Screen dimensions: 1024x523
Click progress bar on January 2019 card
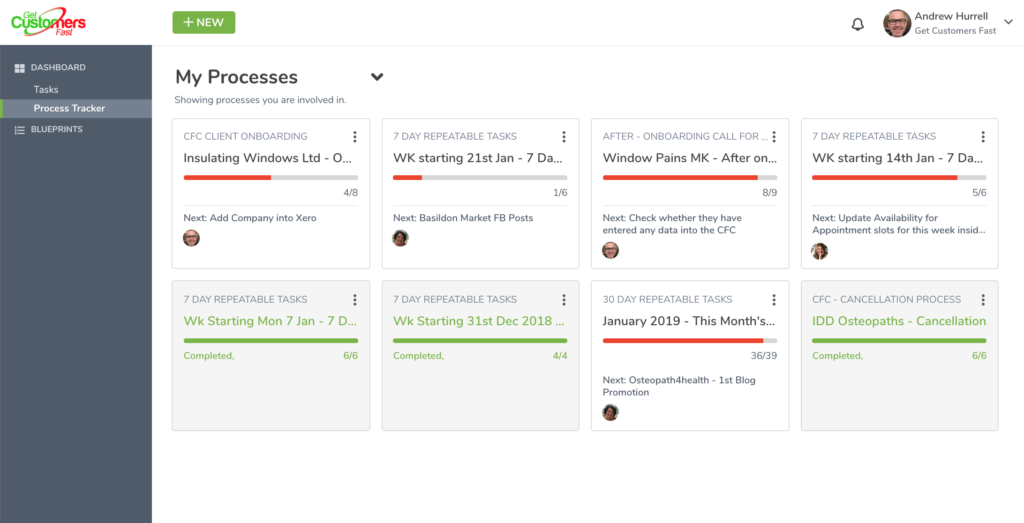point(690,341)
